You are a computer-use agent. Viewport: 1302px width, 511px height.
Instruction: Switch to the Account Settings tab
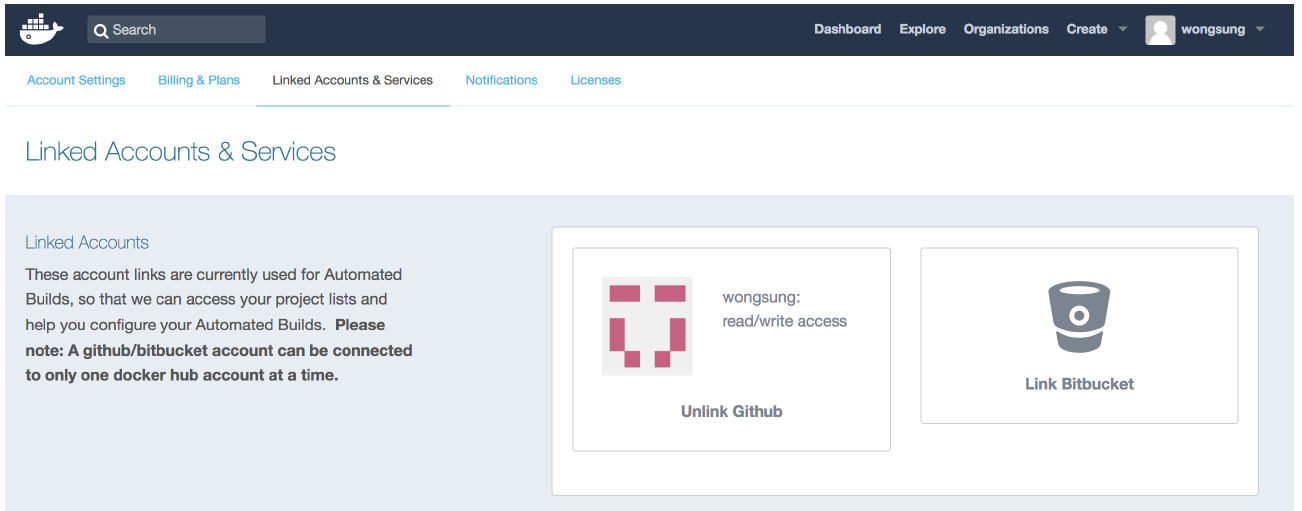tap(76, 80)
